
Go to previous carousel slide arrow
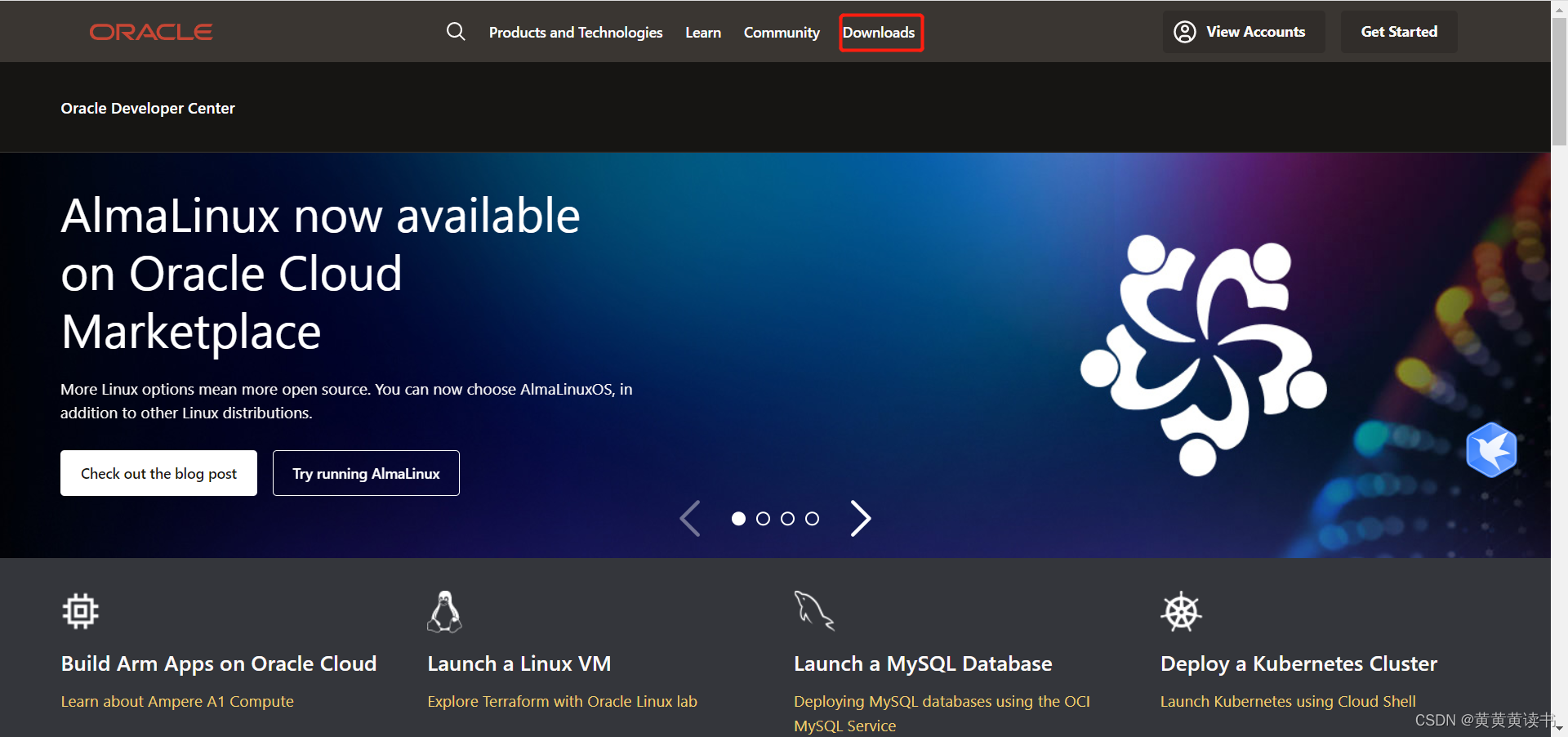(690, 518)
